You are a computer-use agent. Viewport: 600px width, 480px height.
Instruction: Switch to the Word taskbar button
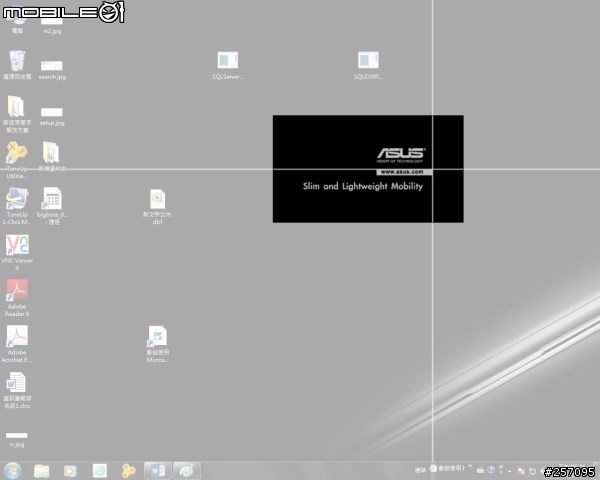pos(157,471)
